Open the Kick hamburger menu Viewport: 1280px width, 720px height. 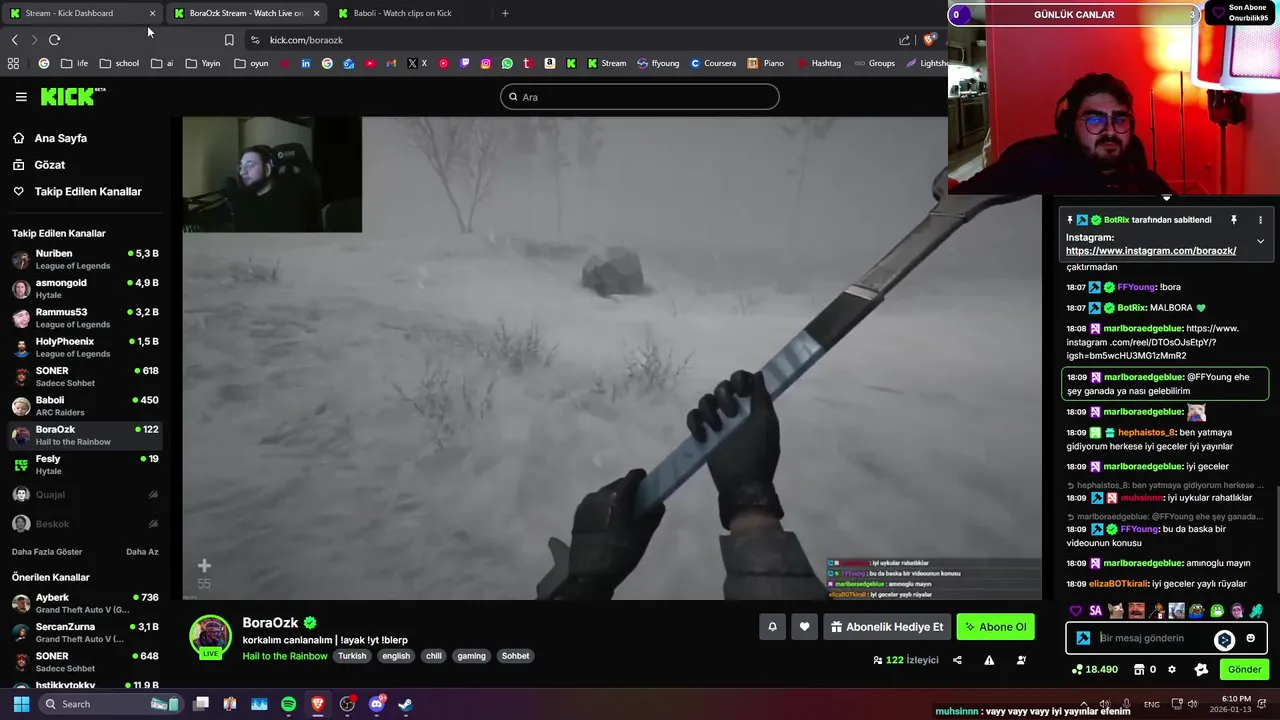click(x=21, y=97)
